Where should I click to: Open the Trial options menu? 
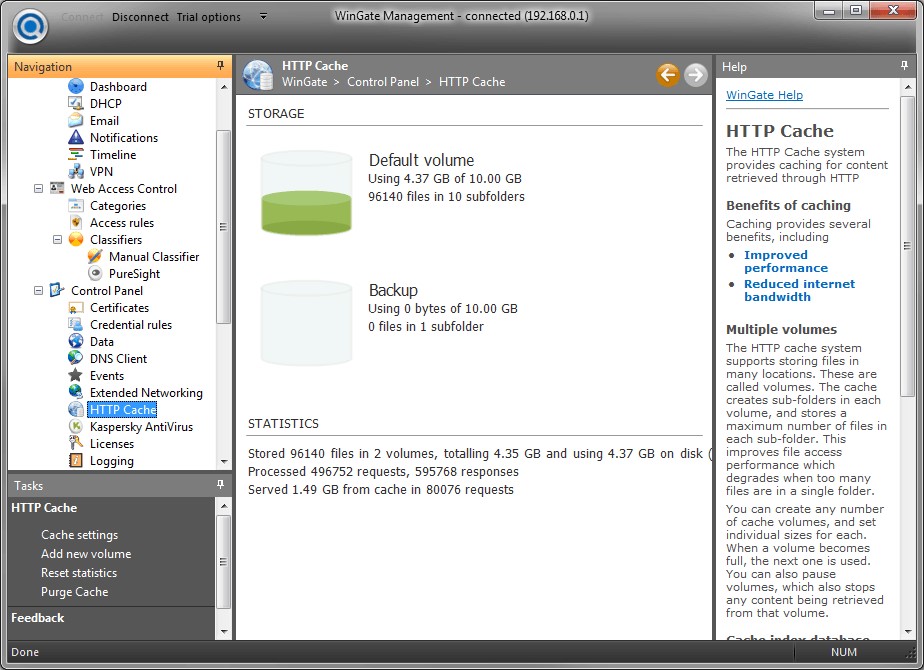(208, 17)
